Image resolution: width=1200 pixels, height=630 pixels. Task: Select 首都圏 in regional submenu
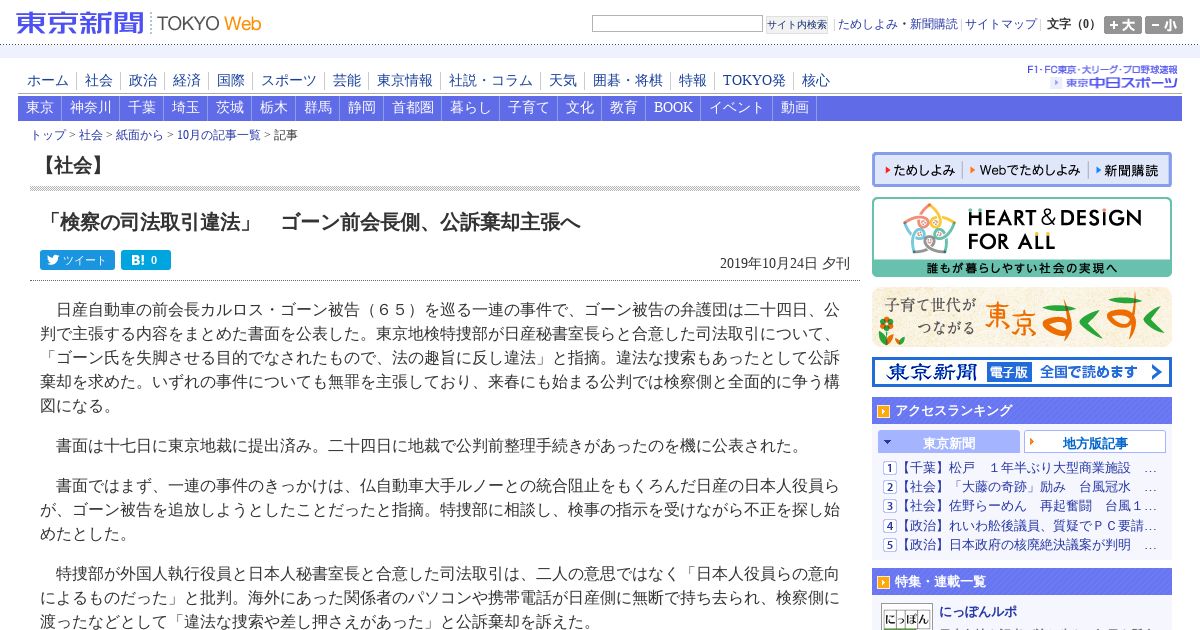coord(413,108)
